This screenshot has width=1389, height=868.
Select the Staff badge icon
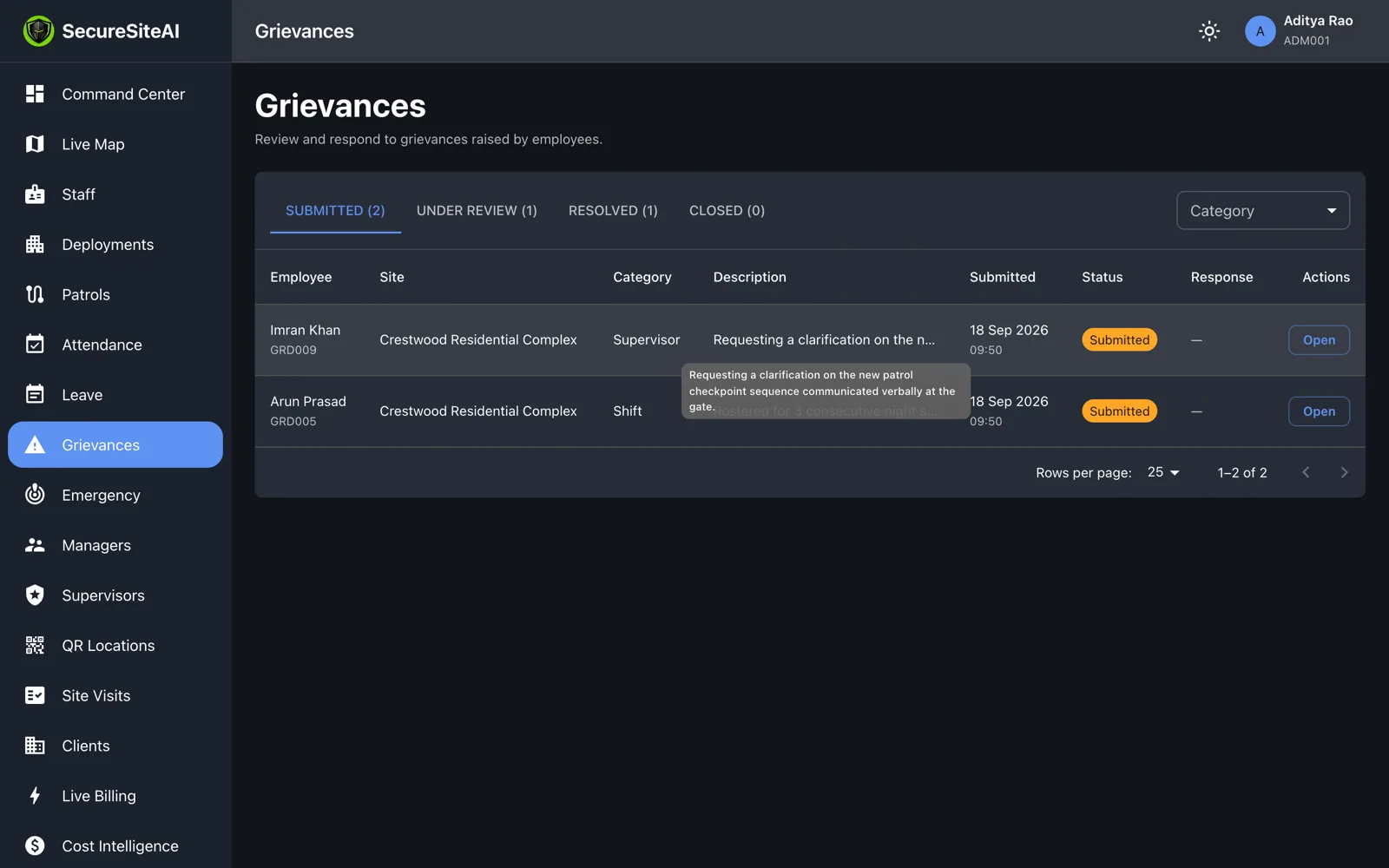coord(35,194)
